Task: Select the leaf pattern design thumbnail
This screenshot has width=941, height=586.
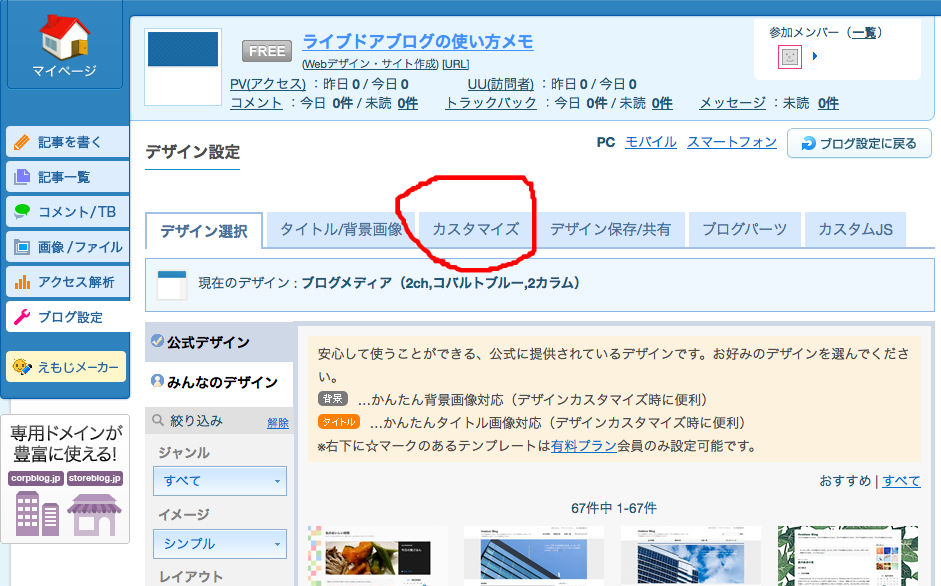Action: tap(848, 556)
